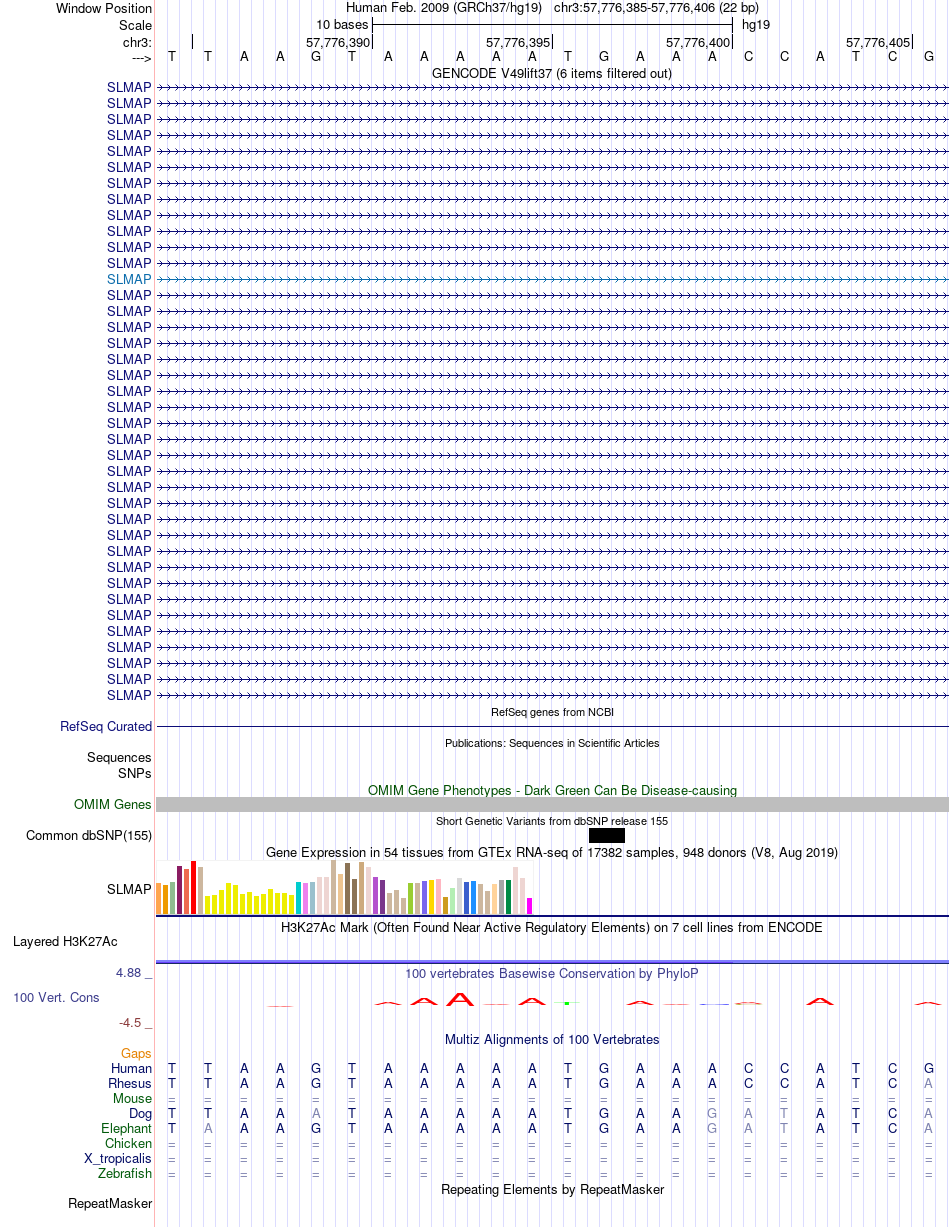Viewport: 950px width, 1227px height.
Task: Click the 4.88 PhyloP maximum value
Action: click(x=129, y=973)
